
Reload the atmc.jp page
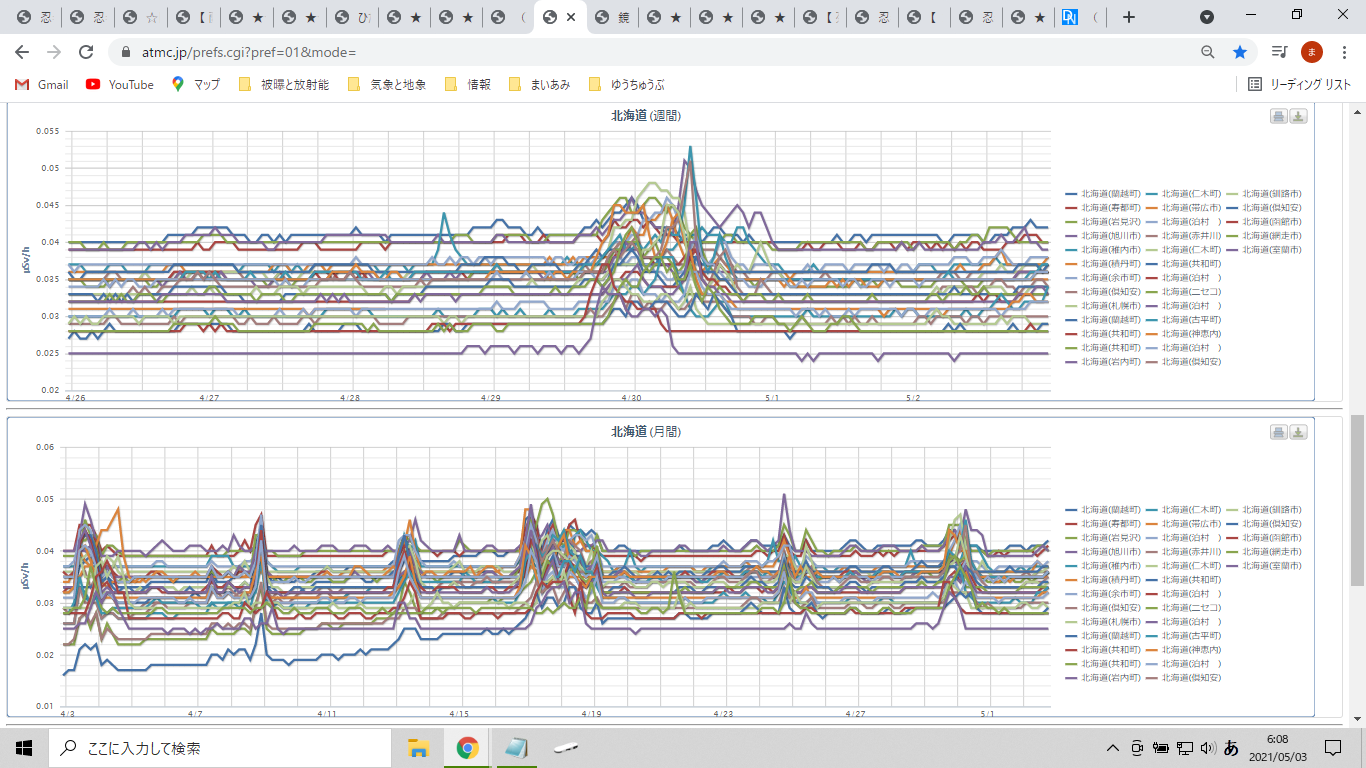click(x=86, y=52)
